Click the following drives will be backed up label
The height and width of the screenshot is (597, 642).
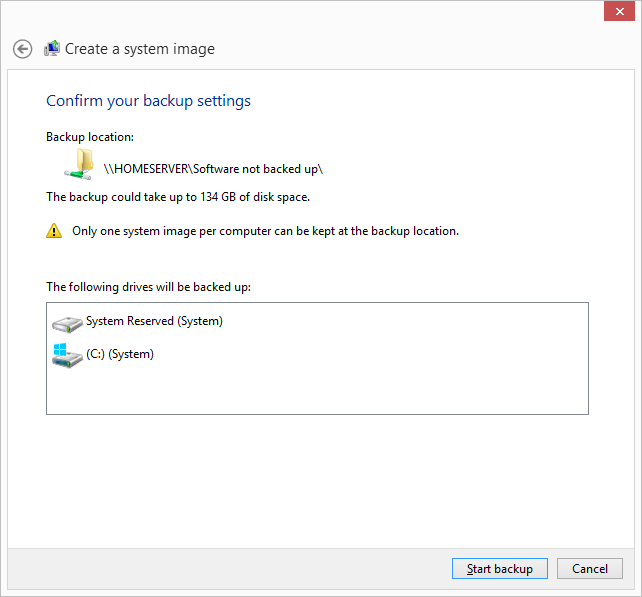click(148, 287)
